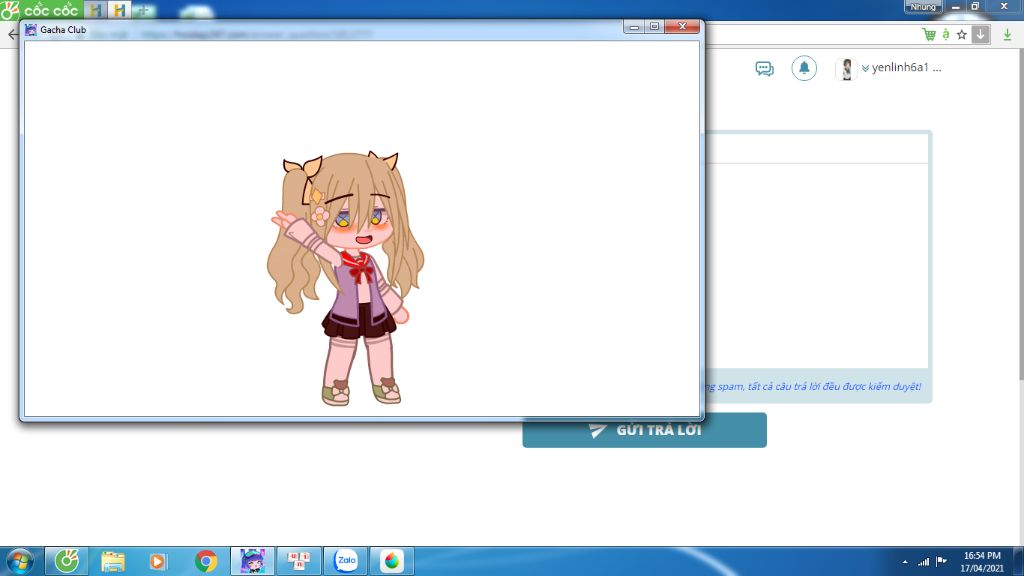Switch to Gacha Club in the taskbar
This screenshot has width=1024, height=576.
[x=252, y=561]
